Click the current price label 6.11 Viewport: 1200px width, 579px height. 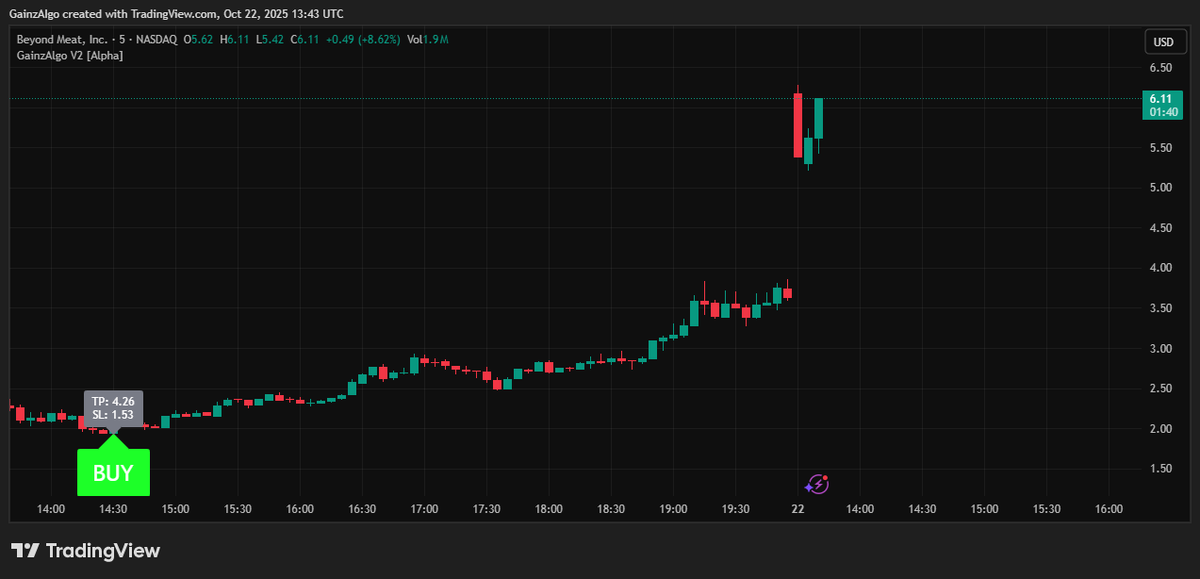click(x=1162, y=105)
